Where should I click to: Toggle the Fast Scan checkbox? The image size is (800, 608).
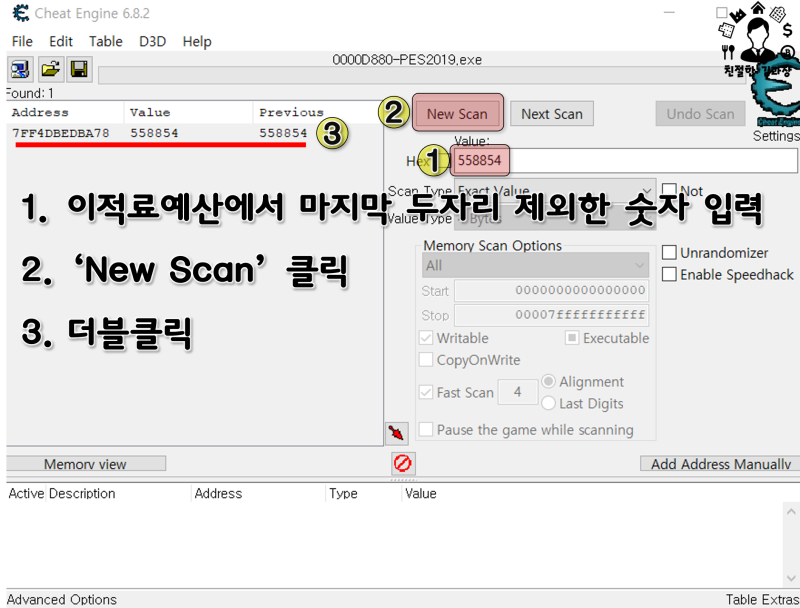(x=426, y=392)
